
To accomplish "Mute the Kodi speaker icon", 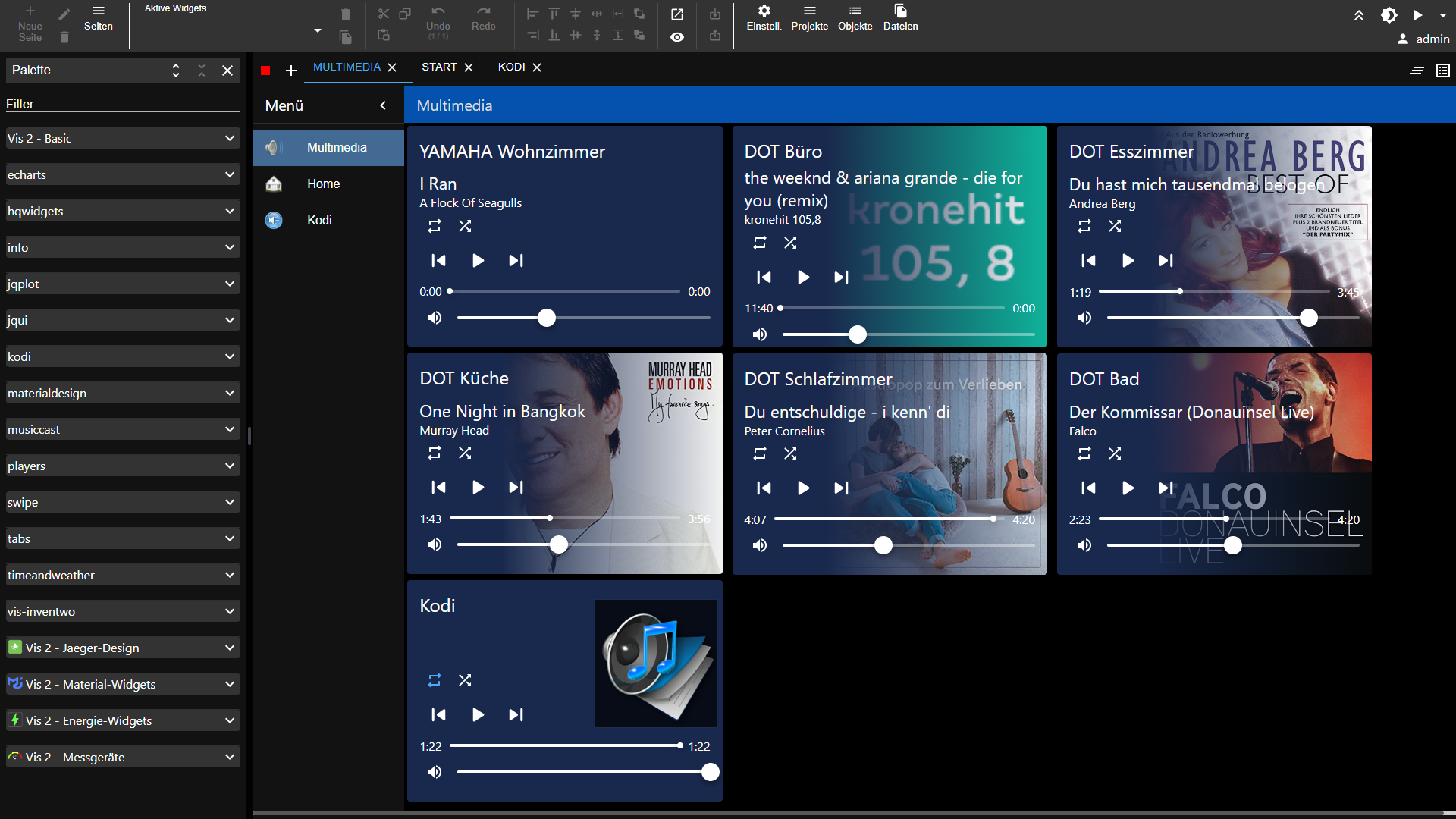I will pyautogui.click(x=435, y=772).
